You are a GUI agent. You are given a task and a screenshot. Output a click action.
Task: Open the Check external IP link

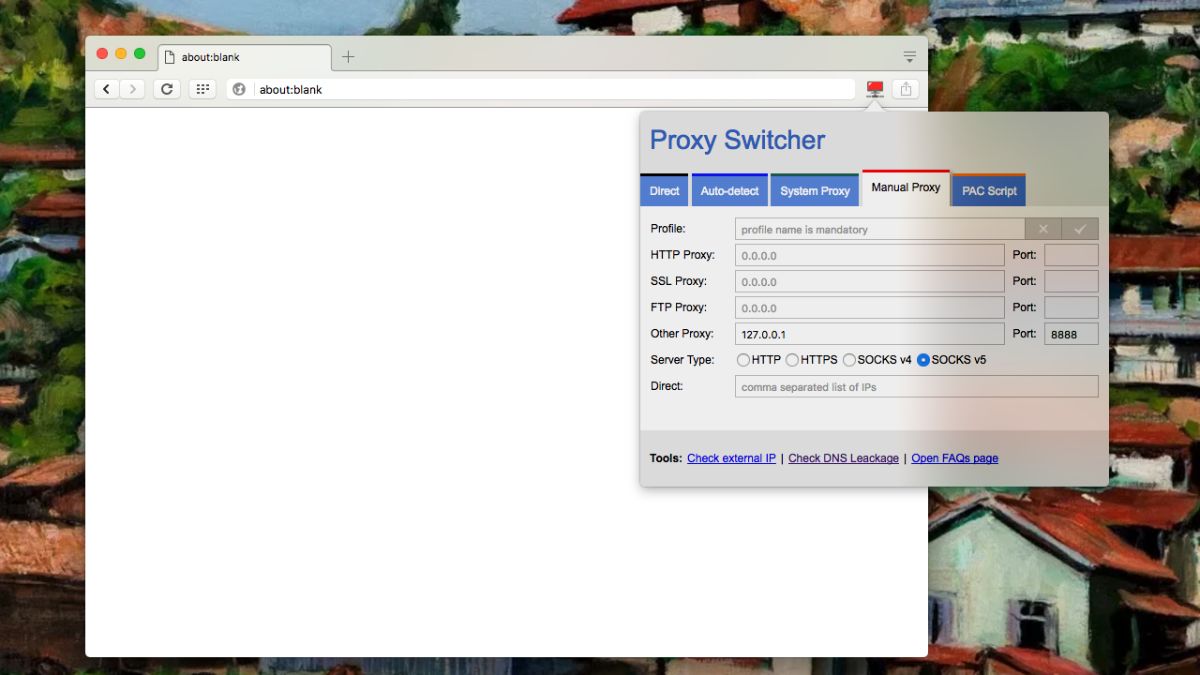click(x=731, y=458)
